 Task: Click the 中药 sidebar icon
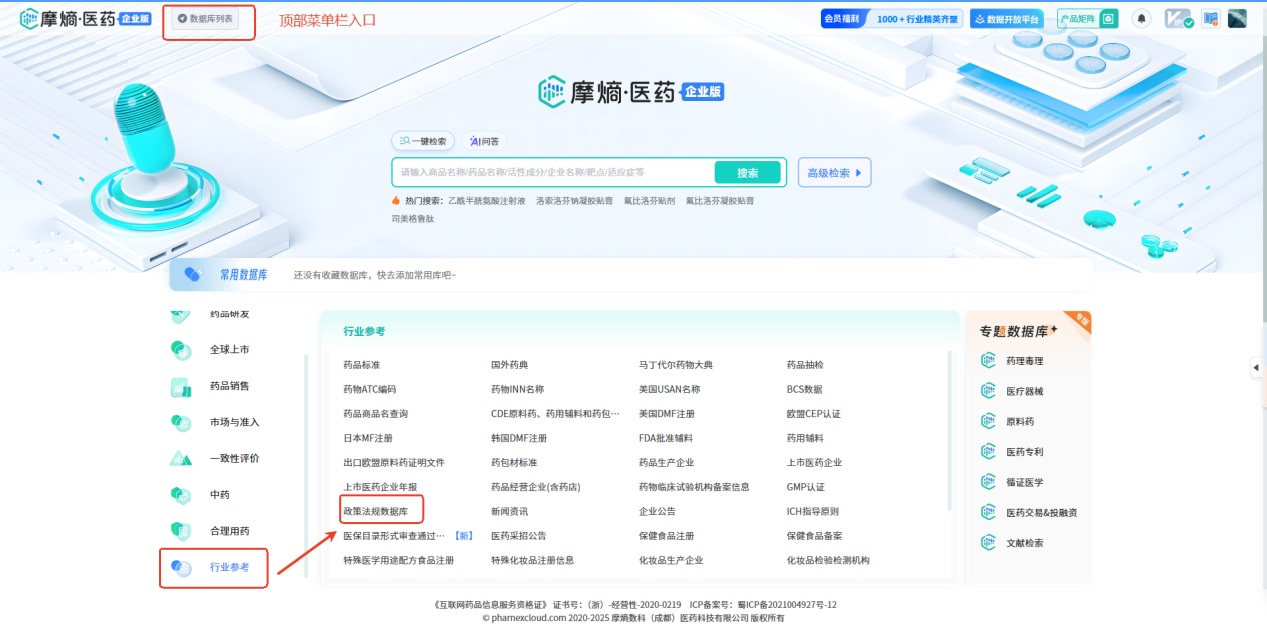coord(181,495)
